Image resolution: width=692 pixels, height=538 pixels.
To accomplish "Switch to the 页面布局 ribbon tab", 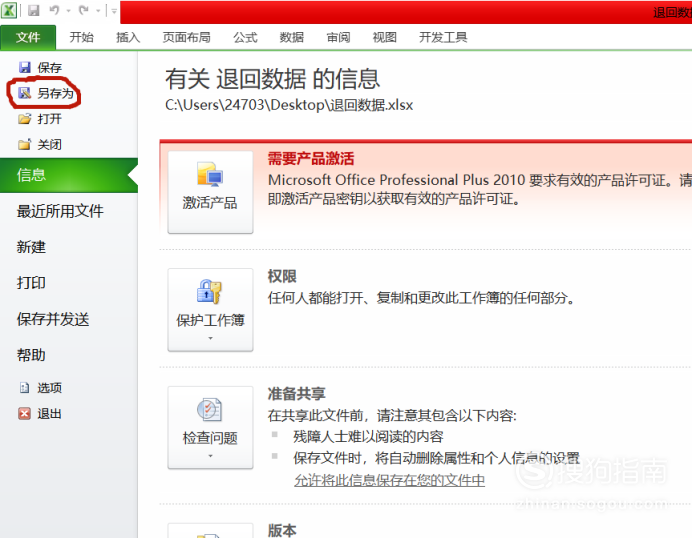I will [x=186, y=38].
